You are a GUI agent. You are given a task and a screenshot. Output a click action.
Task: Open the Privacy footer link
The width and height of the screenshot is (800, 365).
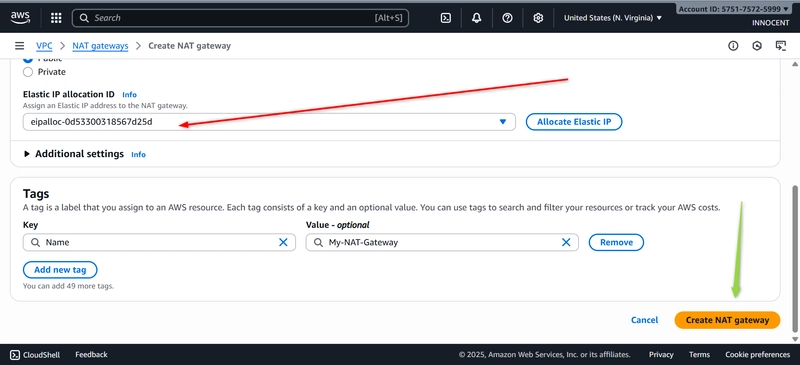pyautogui.click(x=661, y=354)
